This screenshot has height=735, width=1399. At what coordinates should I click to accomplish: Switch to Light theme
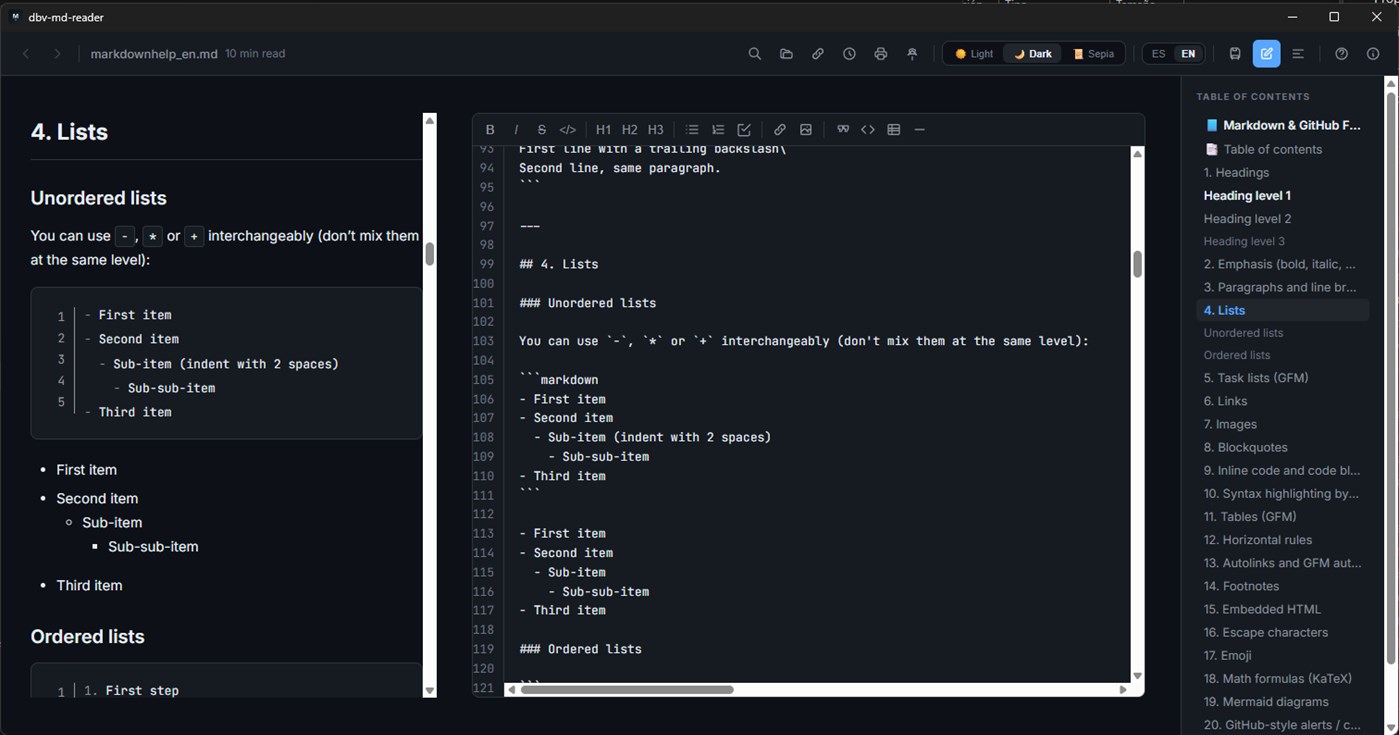974,54
